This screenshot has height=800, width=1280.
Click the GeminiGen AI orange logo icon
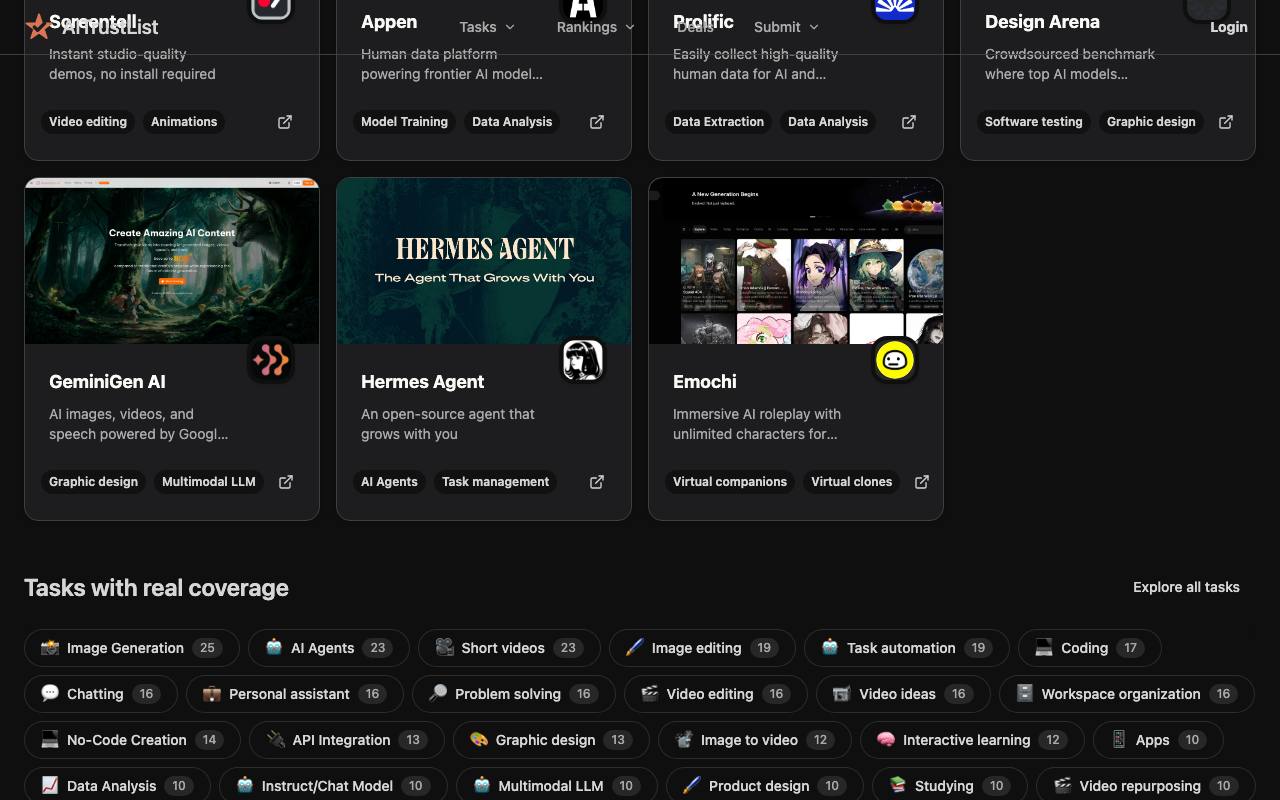270,360
